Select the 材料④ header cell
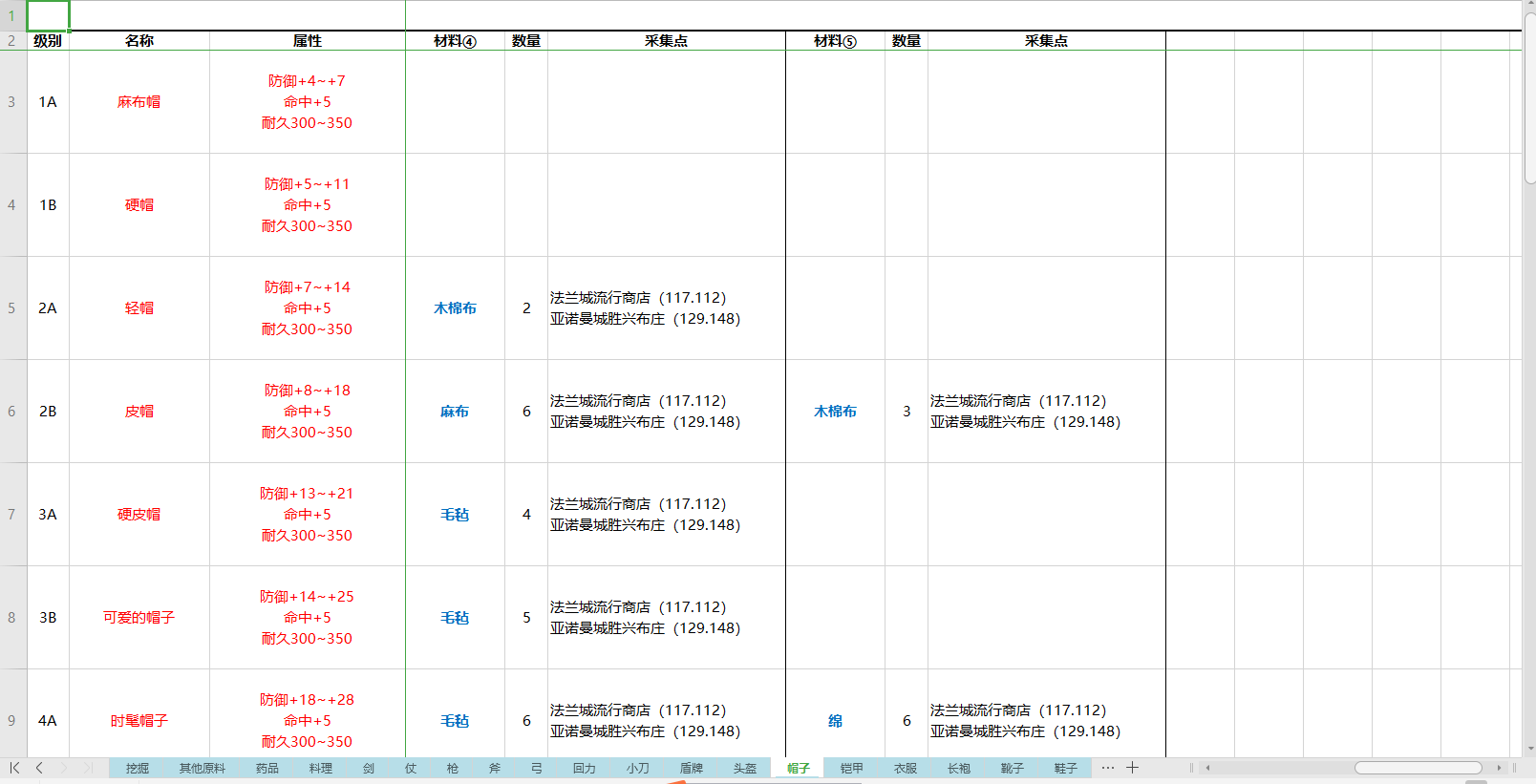Image resolution: width=1536 pixels, height=784 pixels. (x=456, y=41)
